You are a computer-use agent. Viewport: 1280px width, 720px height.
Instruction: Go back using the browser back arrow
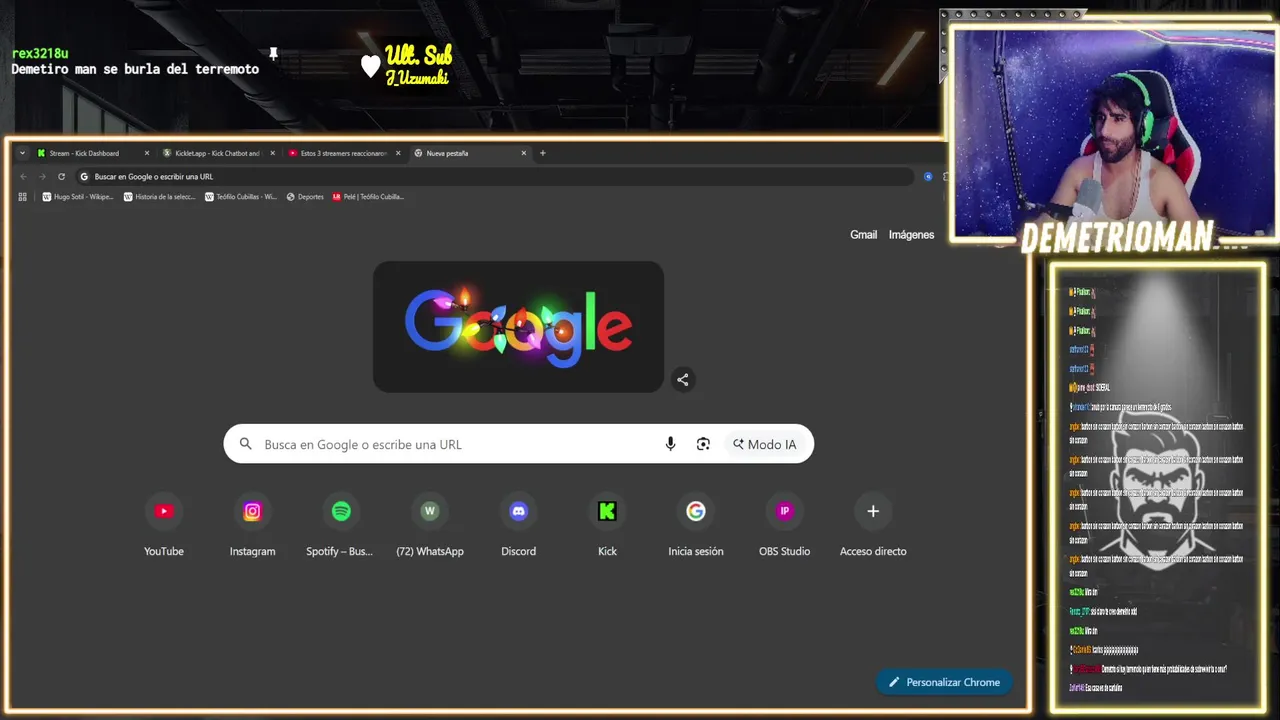pyautogui.click(x=23, y=176)
